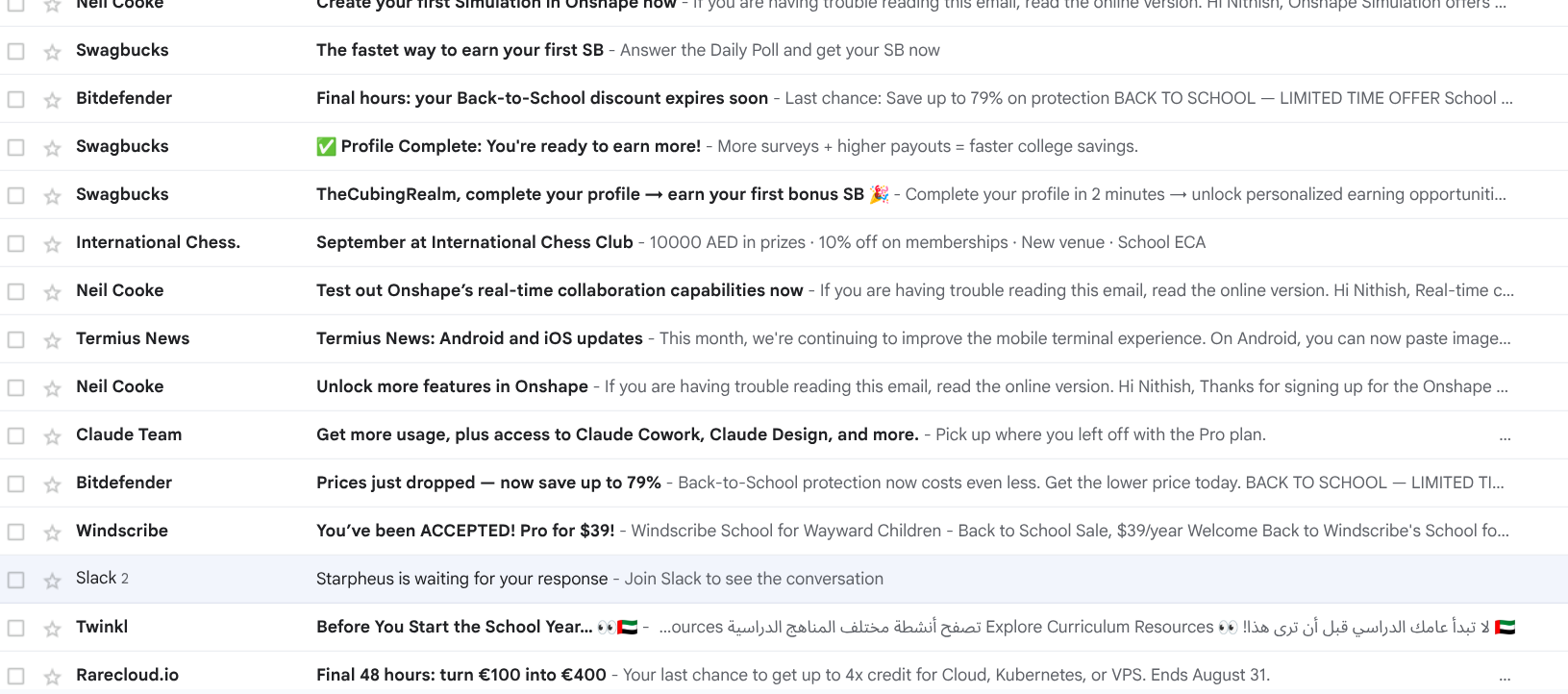Screen dimensions: 1568x694
Task: Star the Bitdefender Final hours email
Action: coord(52,99)
